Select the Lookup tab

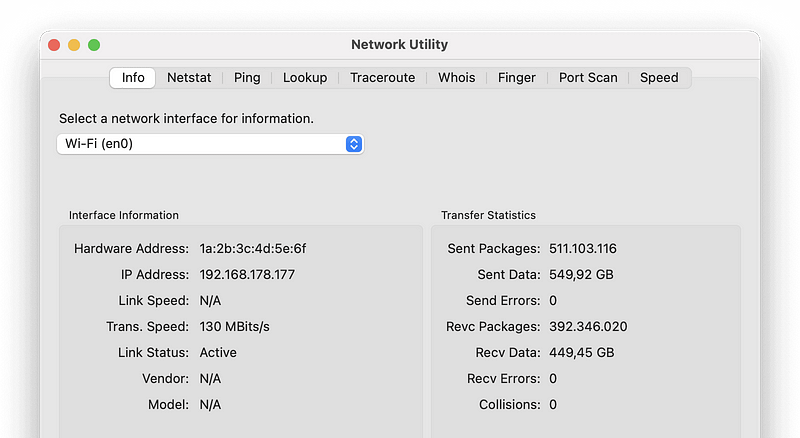305,78
